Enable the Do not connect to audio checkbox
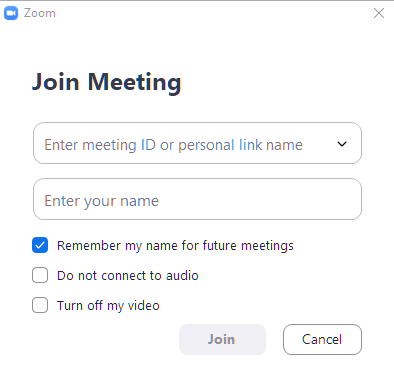394x387 pixels. 40,275
